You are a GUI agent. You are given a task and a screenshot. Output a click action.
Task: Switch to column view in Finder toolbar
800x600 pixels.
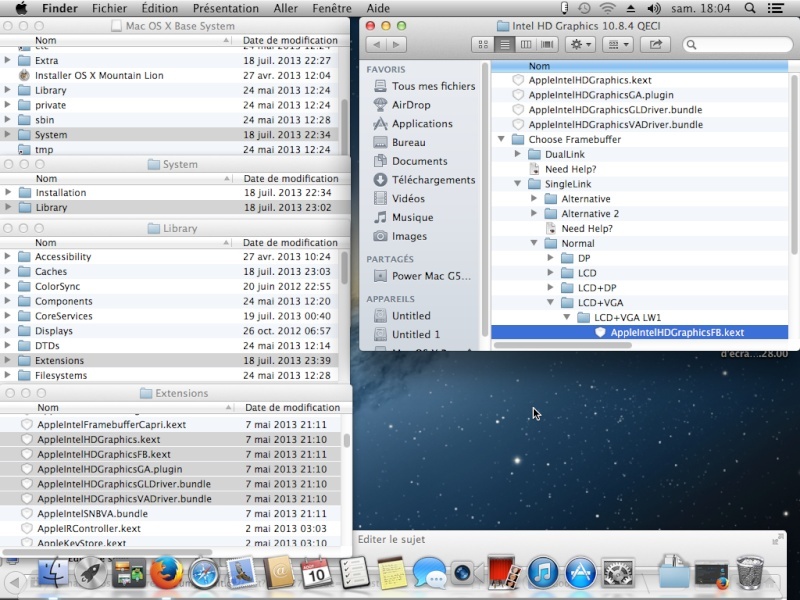click(526, 44)
